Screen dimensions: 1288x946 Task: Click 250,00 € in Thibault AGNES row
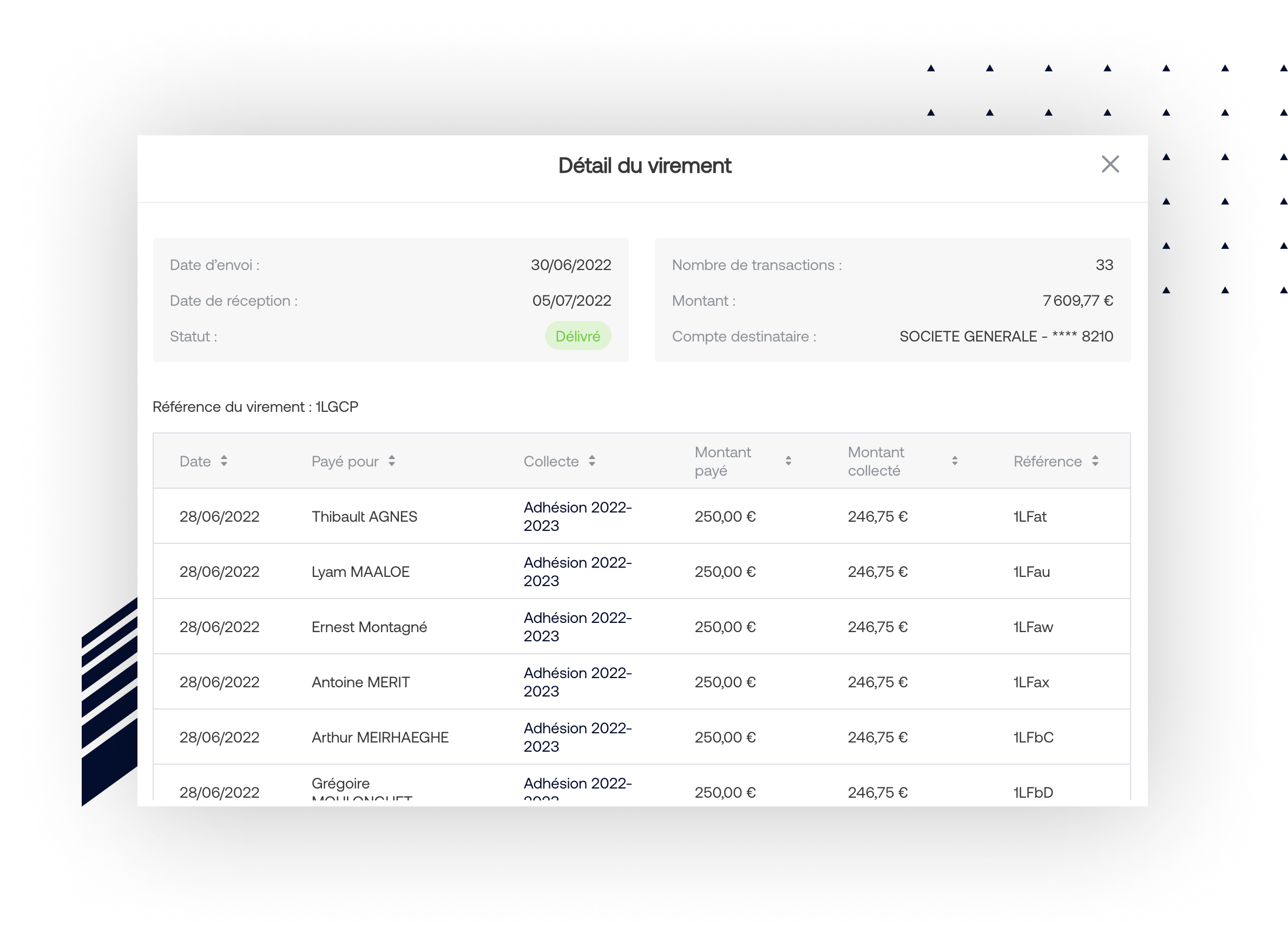pos(725,516)
